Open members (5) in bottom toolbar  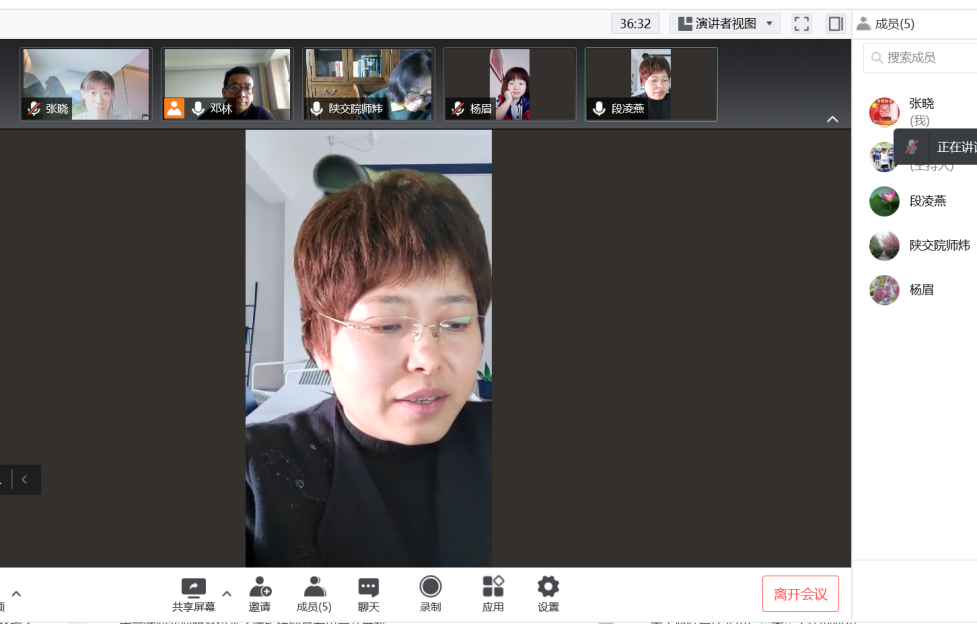coord(314,594)
